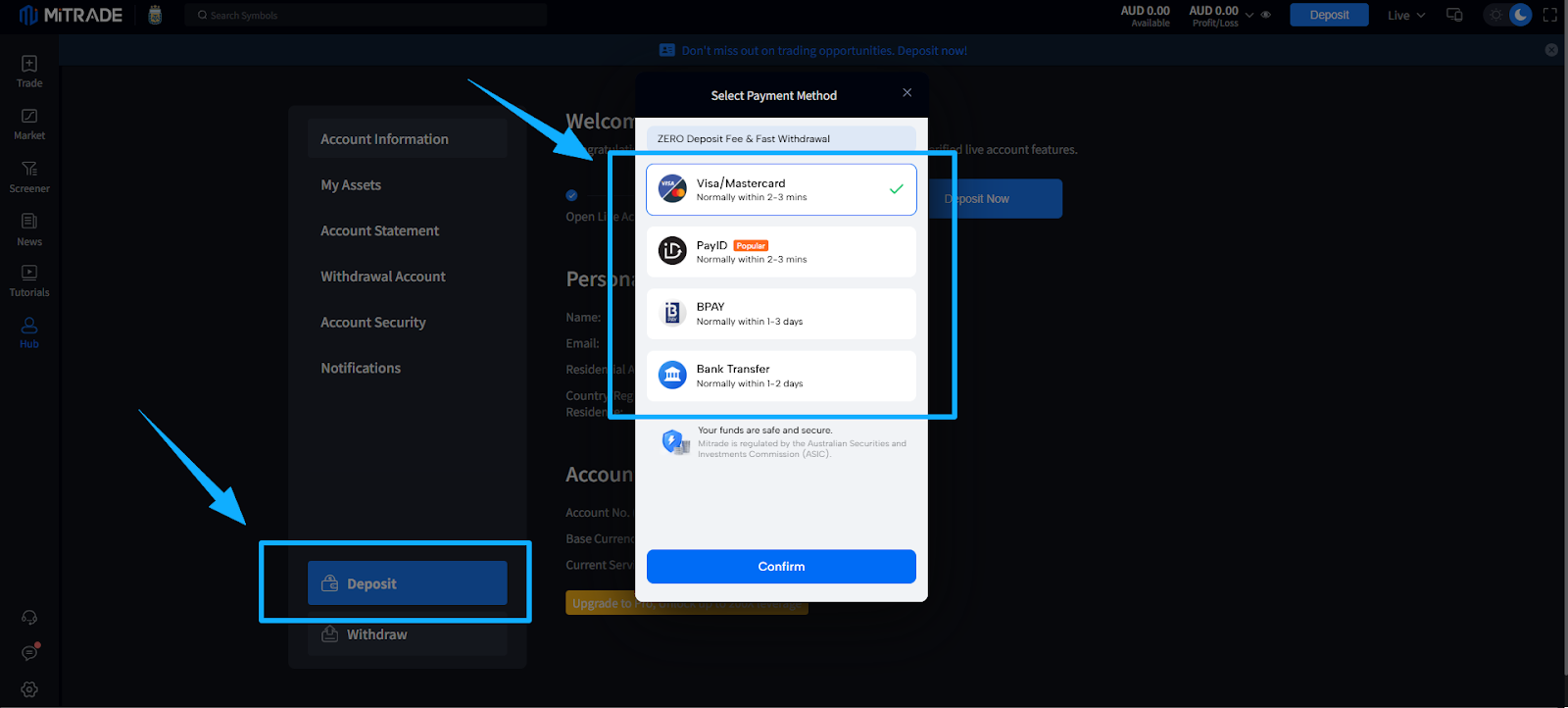
Task: Open the Market section in sidebar
Action: pos(29,125)
